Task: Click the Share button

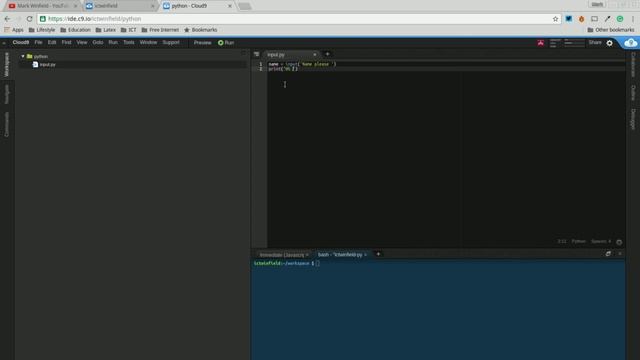Action: point(595,42)
